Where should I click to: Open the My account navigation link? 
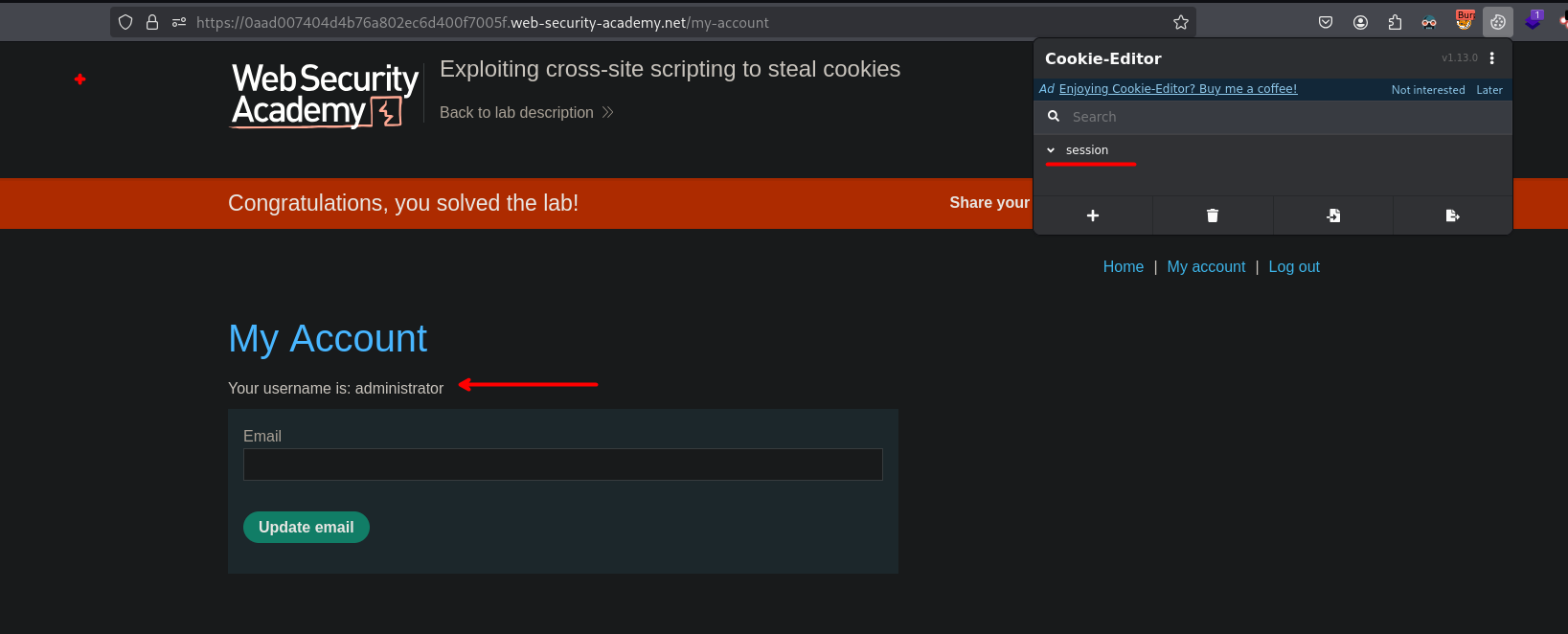(x=1206, y=267)
